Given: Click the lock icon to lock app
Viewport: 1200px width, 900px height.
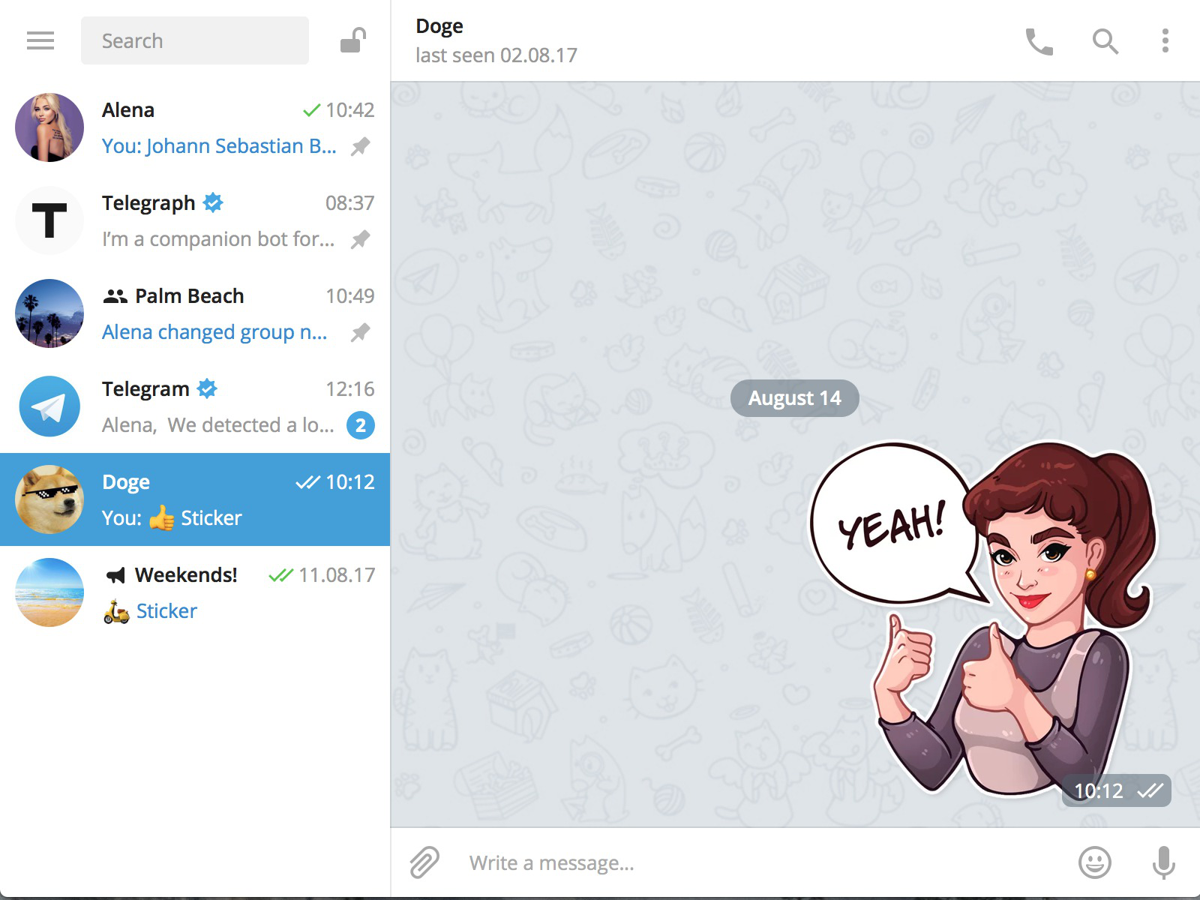Looking at the screenshot, I should (352, 41).
